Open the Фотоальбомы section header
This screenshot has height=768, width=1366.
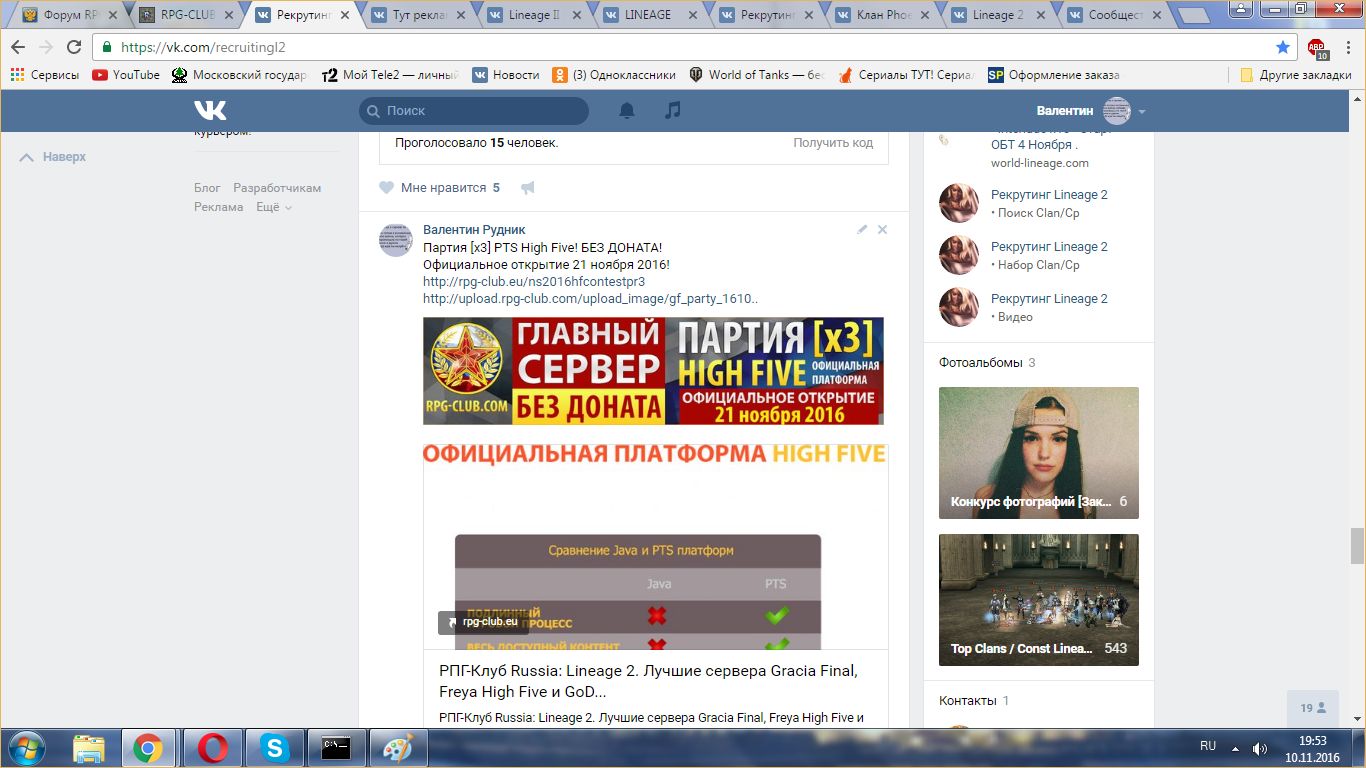tap(987, 362)
